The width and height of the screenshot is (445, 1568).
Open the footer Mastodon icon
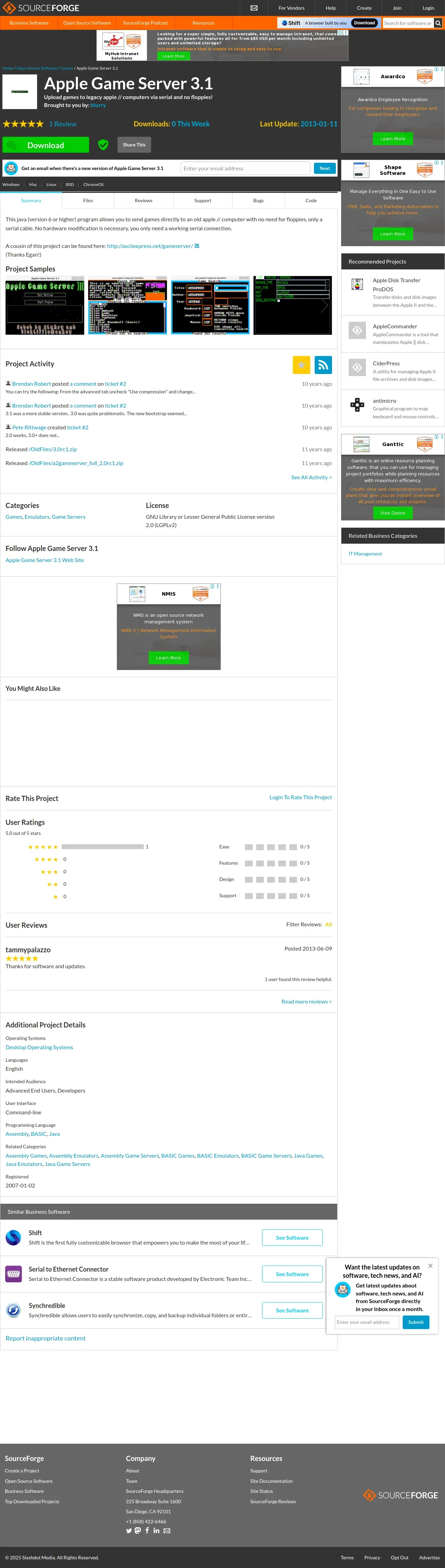(138, 1530)
